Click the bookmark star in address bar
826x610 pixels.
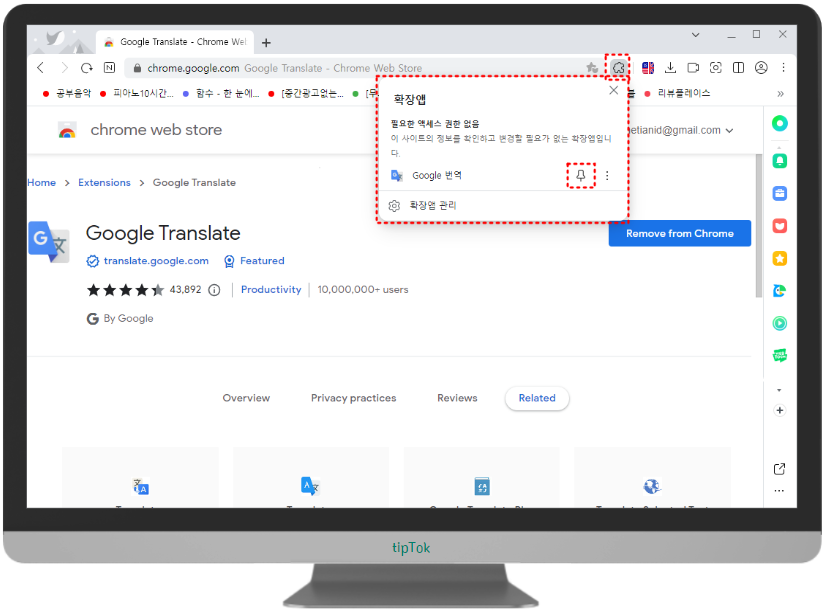tap(592, 67)
